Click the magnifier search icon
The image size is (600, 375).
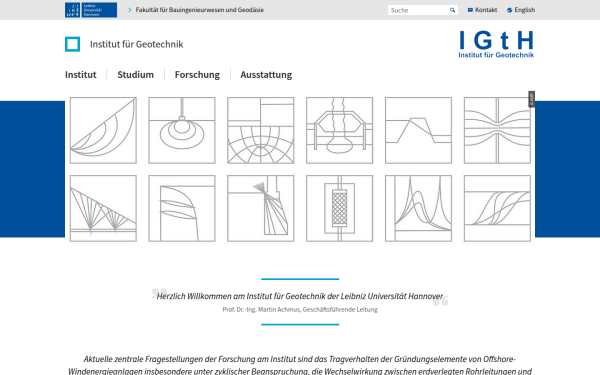(x=453, y=10)
